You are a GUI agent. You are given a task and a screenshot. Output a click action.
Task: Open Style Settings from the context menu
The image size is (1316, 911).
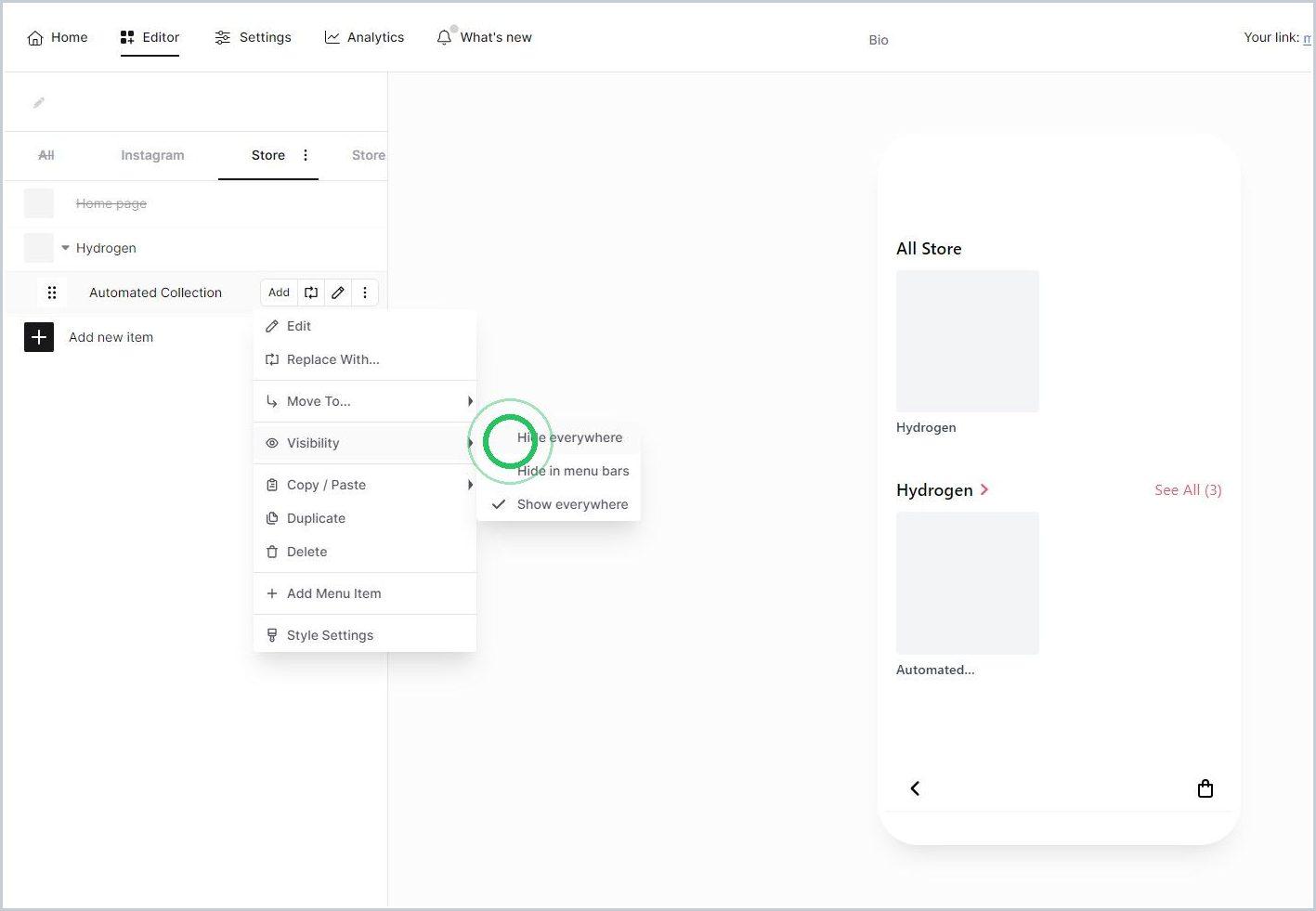365,635
